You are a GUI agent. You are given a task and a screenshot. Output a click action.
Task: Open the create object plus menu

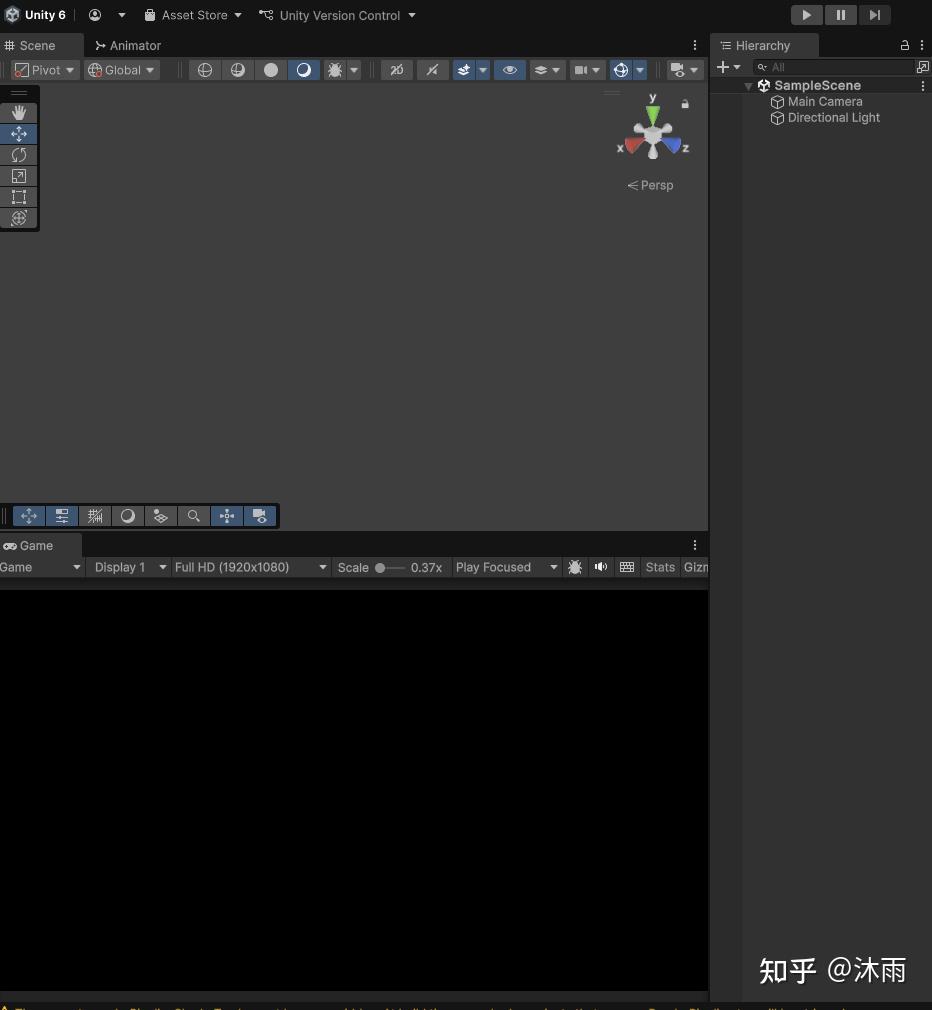coord(728,67)
